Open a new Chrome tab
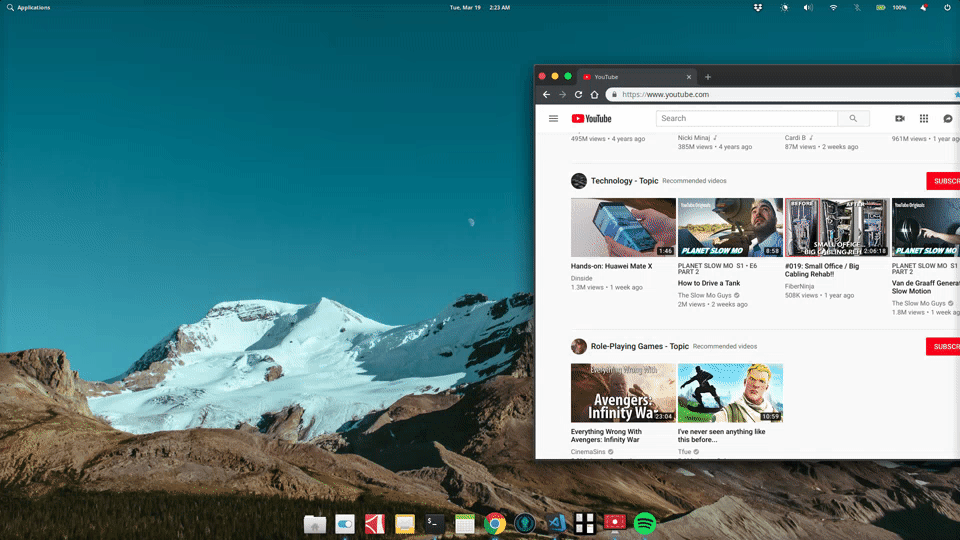Viewport: 960px width, 540px height. pos(708,77)
